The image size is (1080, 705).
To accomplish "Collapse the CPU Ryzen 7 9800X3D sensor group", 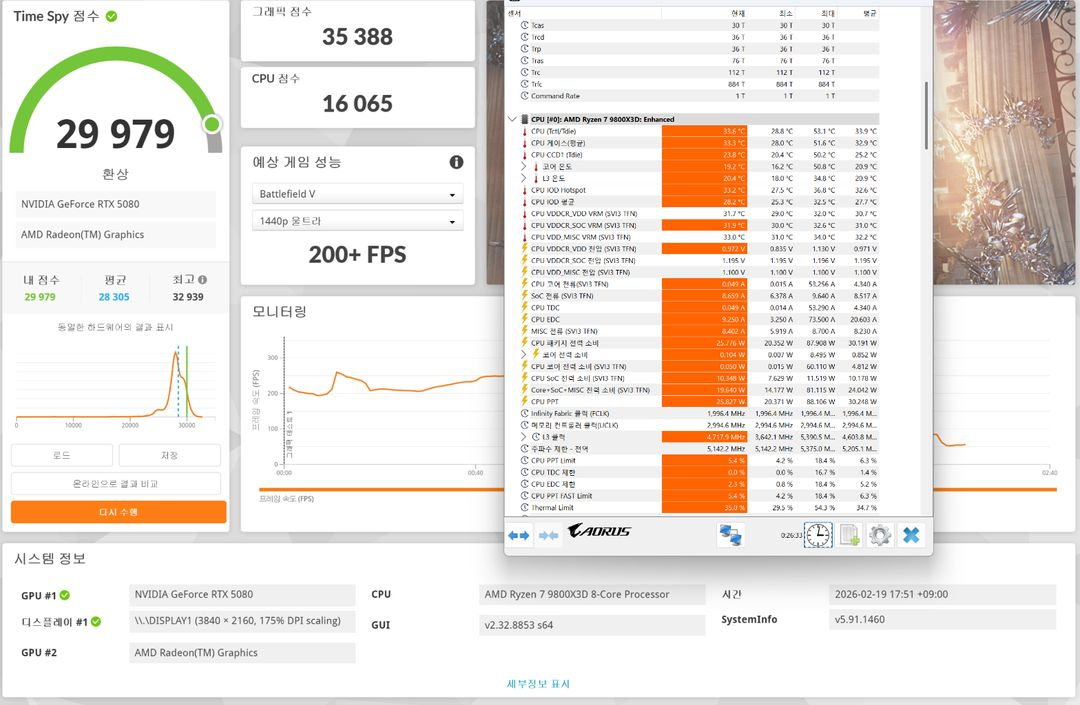I will 512,119.
